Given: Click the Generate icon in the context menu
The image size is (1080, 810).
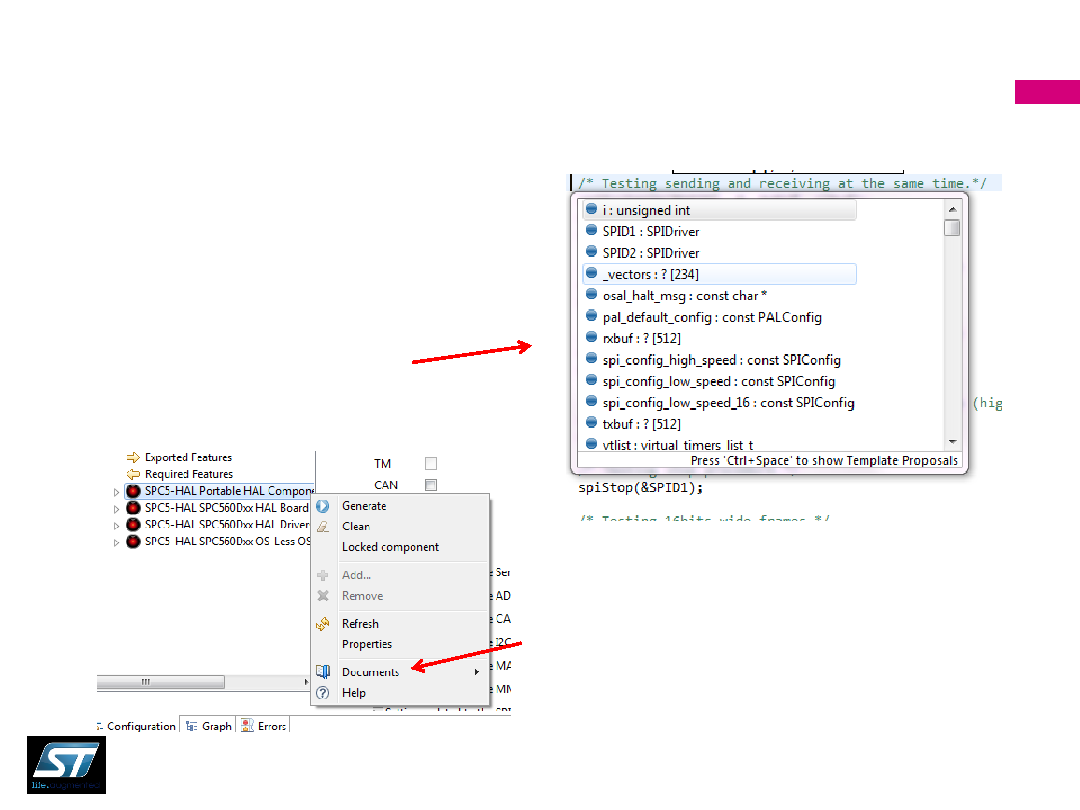Looking at the screenshot, I should [322, 506].
